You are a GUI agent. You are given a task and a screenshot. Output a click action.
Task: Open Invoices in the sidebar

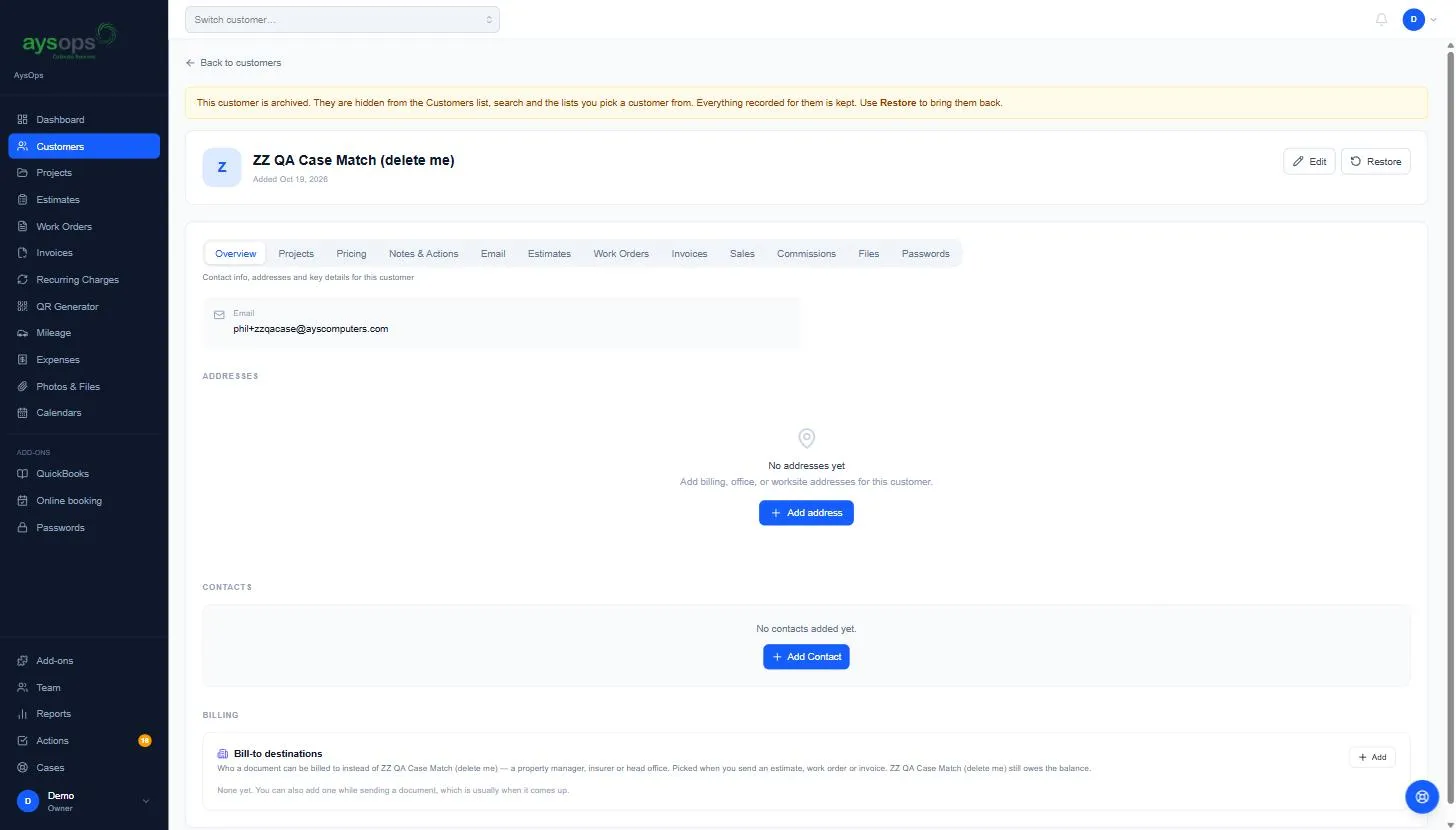(84, 253)
